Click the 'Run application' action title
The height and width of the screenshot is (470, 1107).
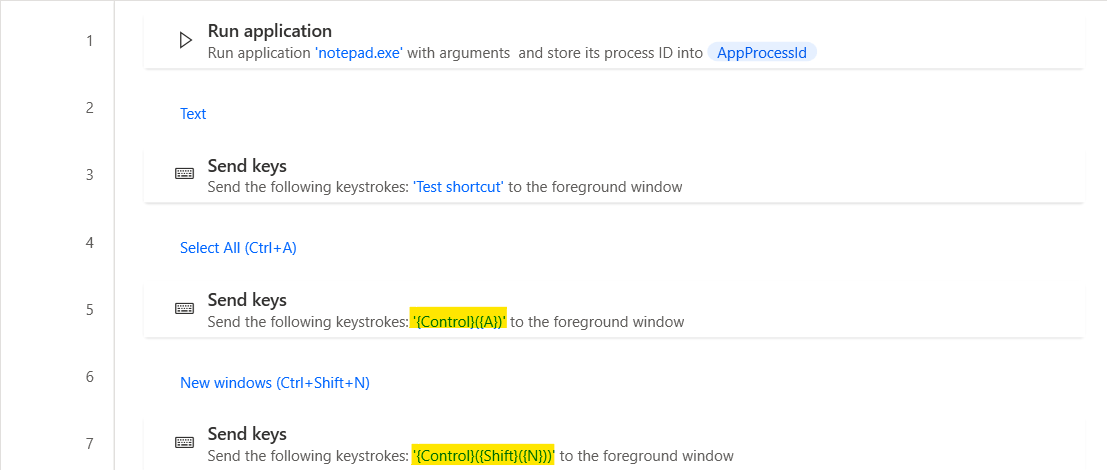tap(269, 31)
